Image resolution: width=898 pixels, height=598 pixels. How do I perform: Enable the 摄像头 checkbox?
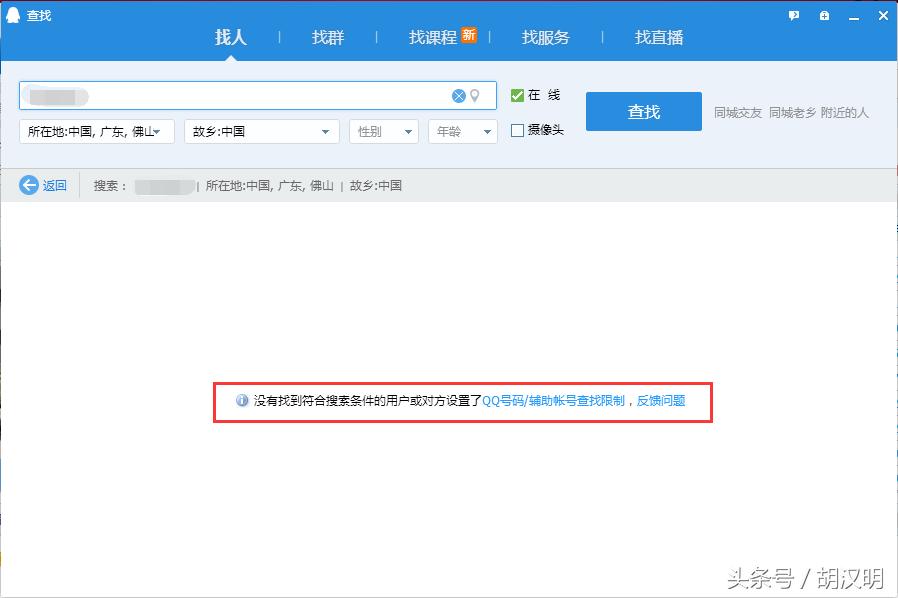point(517,129)
